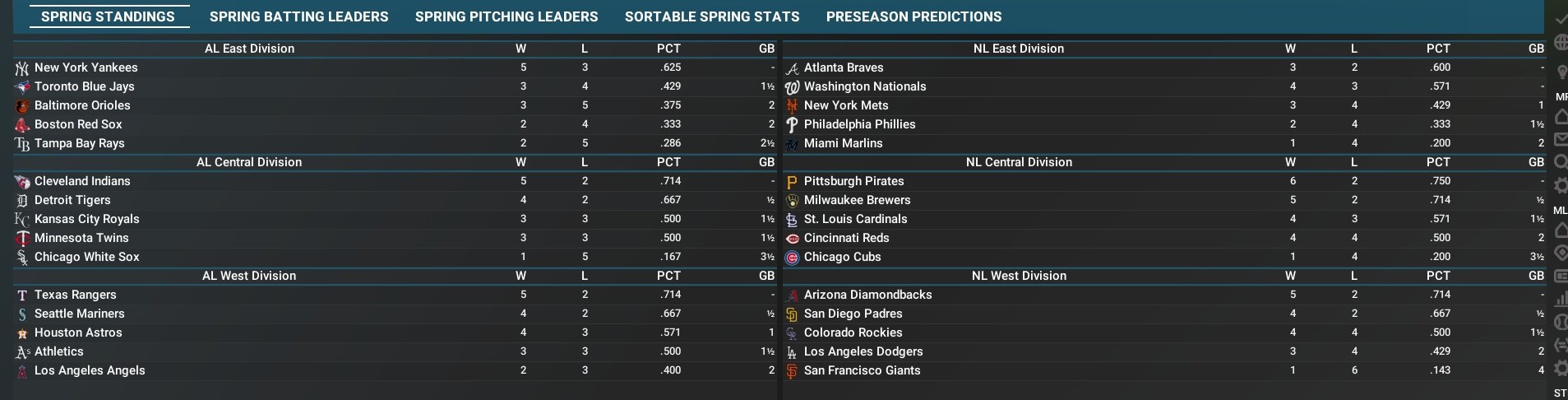Switch to Spring Batting Leaders tab

(298, 16)
